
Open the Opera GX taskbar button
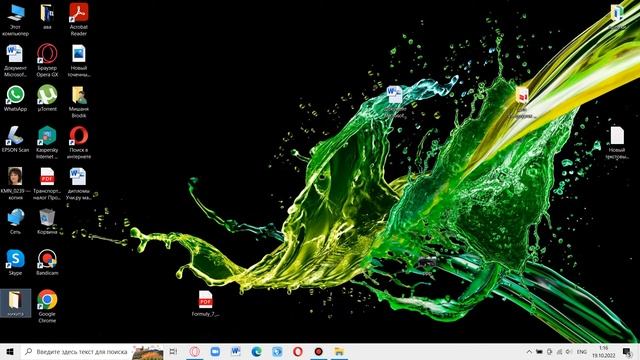pyautogui.click(x=195, y=351)
